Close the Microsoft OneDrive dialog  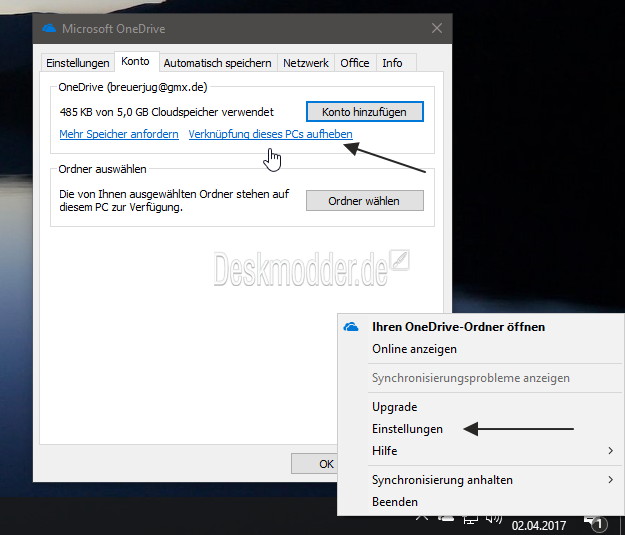tap(437, 28)
